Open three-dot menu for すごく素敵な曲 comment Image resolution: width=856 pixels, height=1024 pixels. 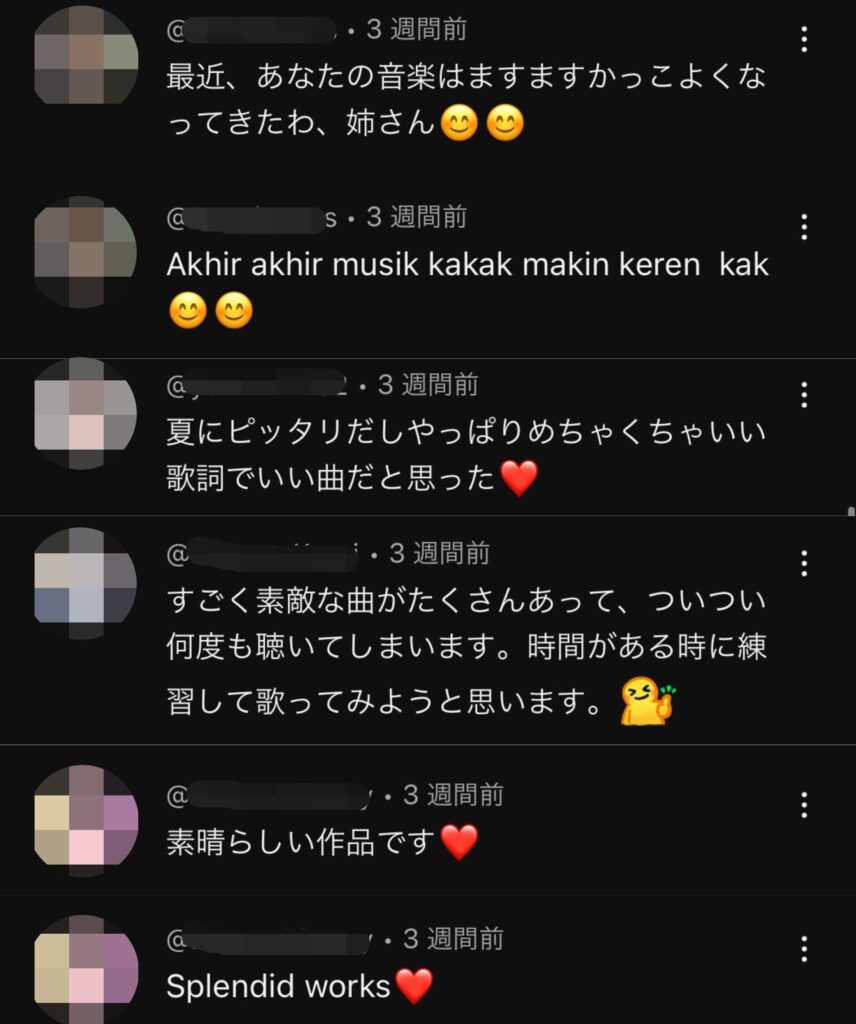[804, 563]
